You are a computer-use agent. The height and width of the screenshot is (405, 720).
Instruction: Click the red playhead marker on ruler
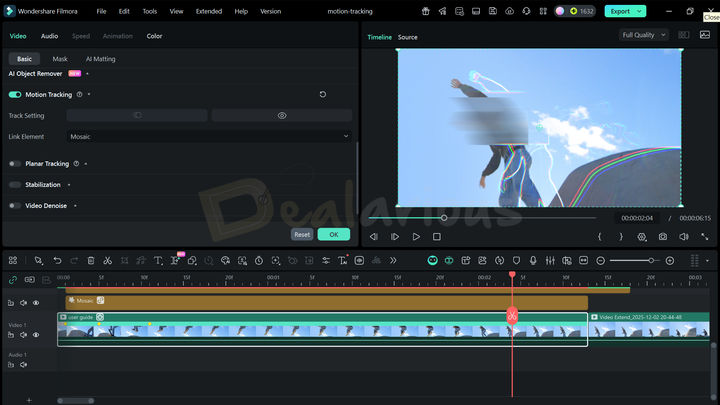pyautogui.click(x=512, y=275)
